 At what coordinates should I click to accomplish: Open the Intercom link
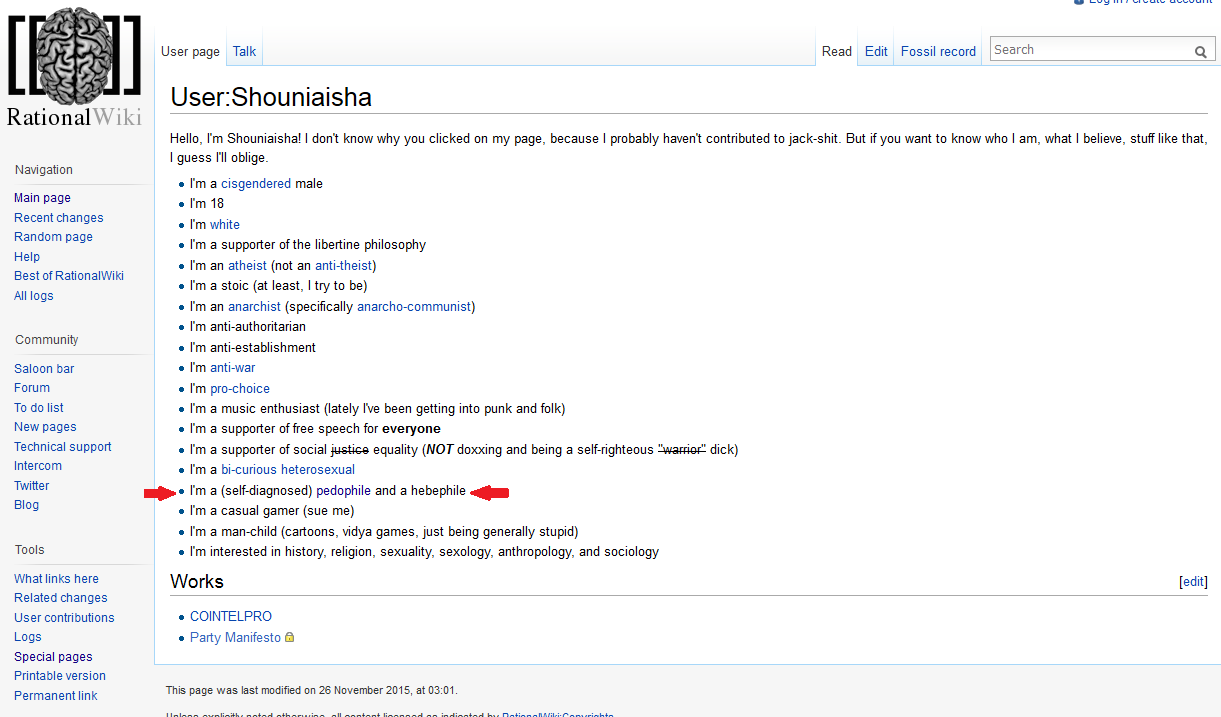coord(38,466)
